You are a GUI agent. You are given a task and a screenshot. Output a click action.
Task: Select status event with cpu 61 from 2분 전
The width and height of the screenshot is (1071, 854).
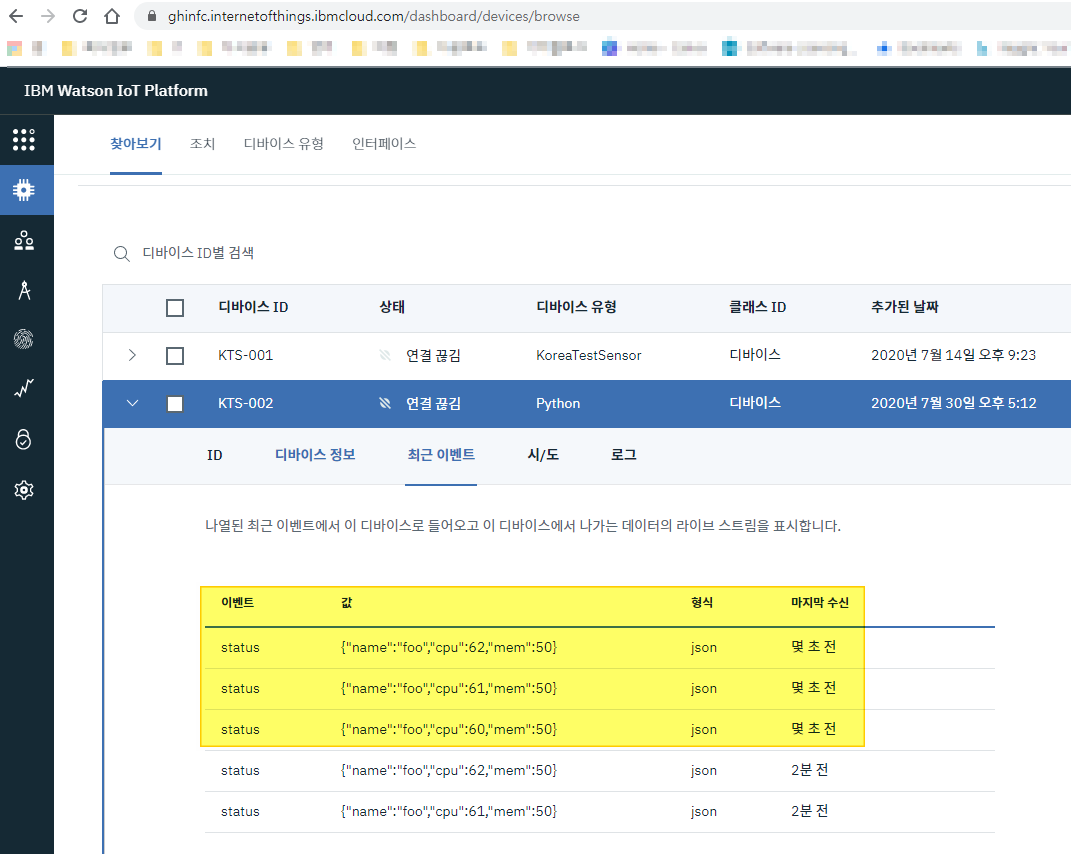pos(600,812)
